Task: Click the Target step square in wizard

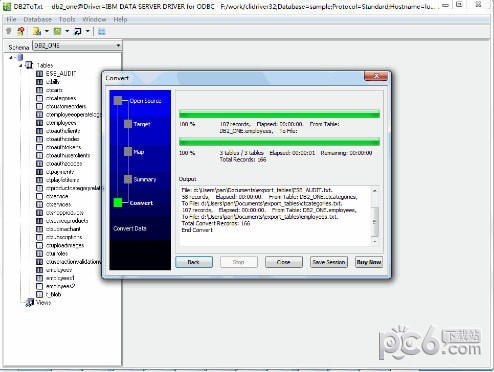Action: coord(128,124)
